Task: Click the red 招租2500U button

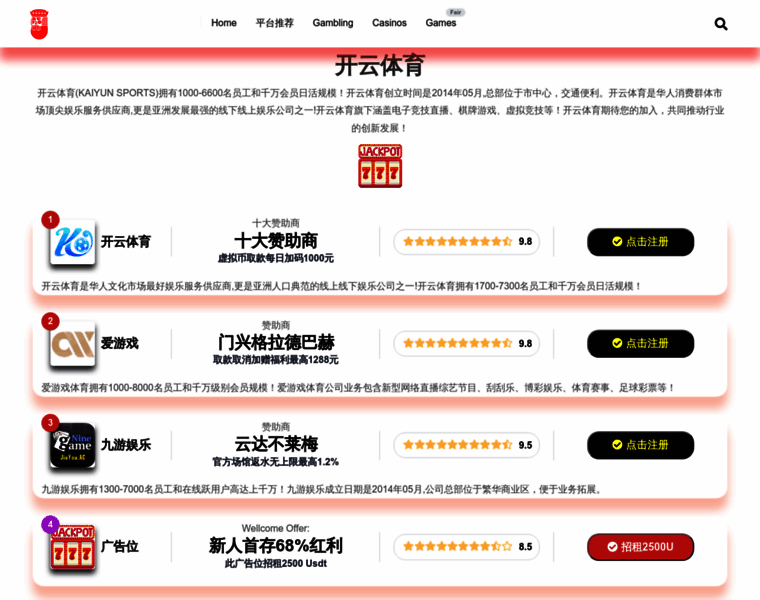Action: coord(640,547)
